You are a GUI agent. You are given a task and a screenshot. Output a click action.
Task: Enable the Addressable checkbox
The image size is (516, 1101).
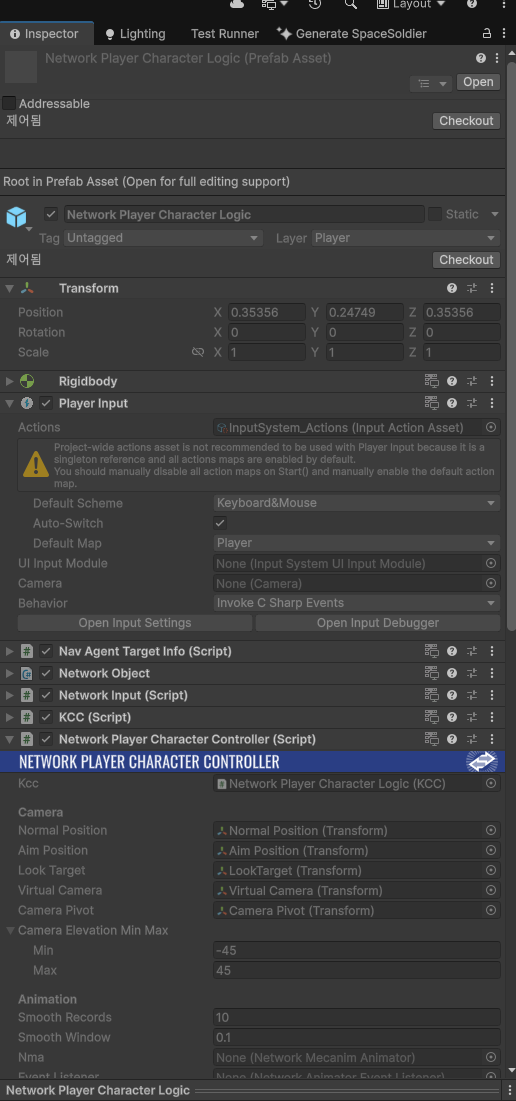(x=9, y=103)
